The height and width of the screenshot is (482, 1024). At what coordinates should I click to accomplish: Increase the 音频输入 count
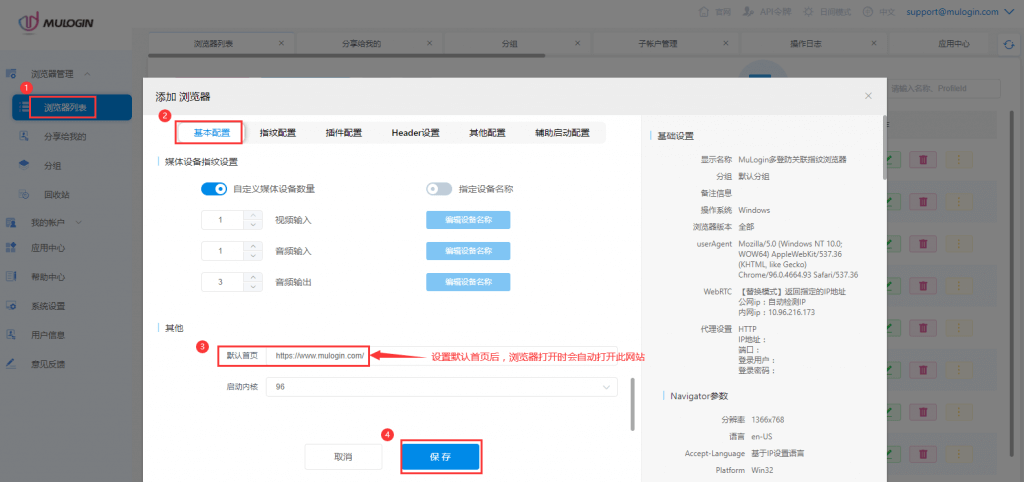[x=253, y=246]
